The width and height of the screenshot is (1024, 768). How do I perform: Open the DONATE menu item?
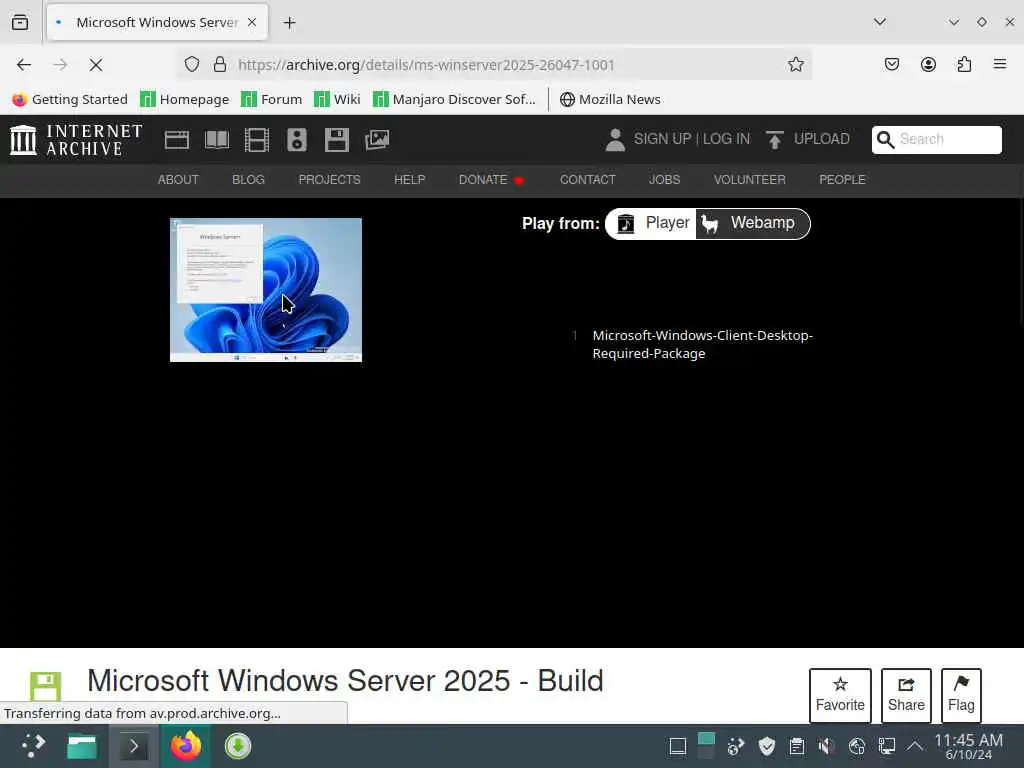(x=483, y=180)
